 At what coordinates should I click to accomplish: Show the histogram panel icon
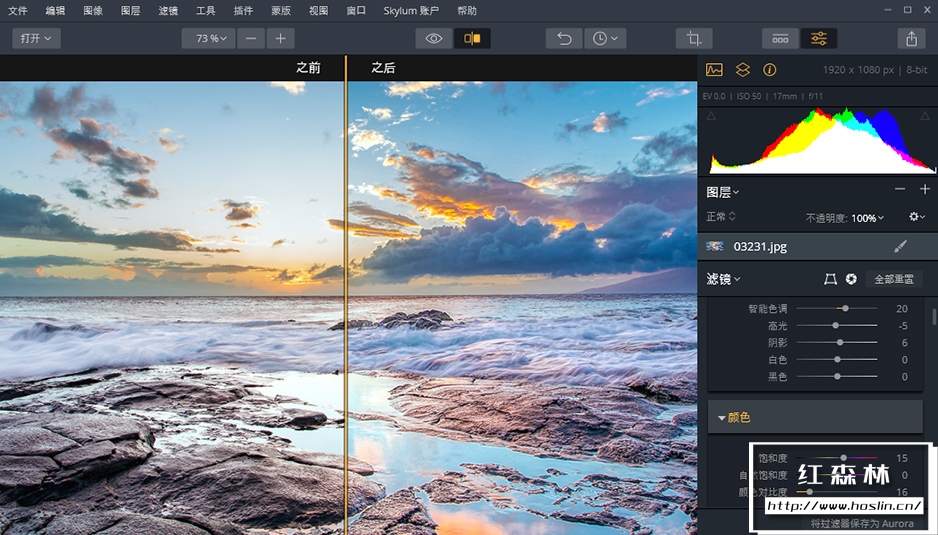tap(714, 69)
